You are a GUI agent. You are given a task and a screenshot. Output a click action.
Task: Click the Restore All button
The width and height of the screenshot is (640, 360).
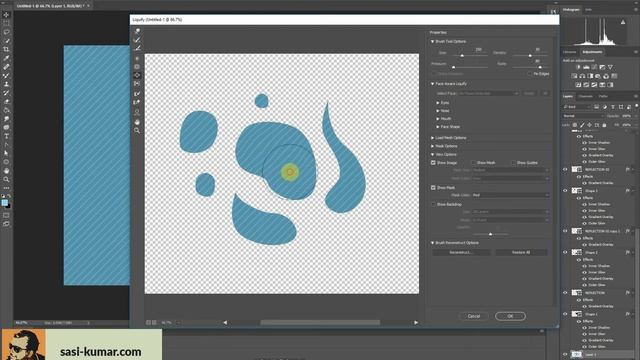point(521,253)
